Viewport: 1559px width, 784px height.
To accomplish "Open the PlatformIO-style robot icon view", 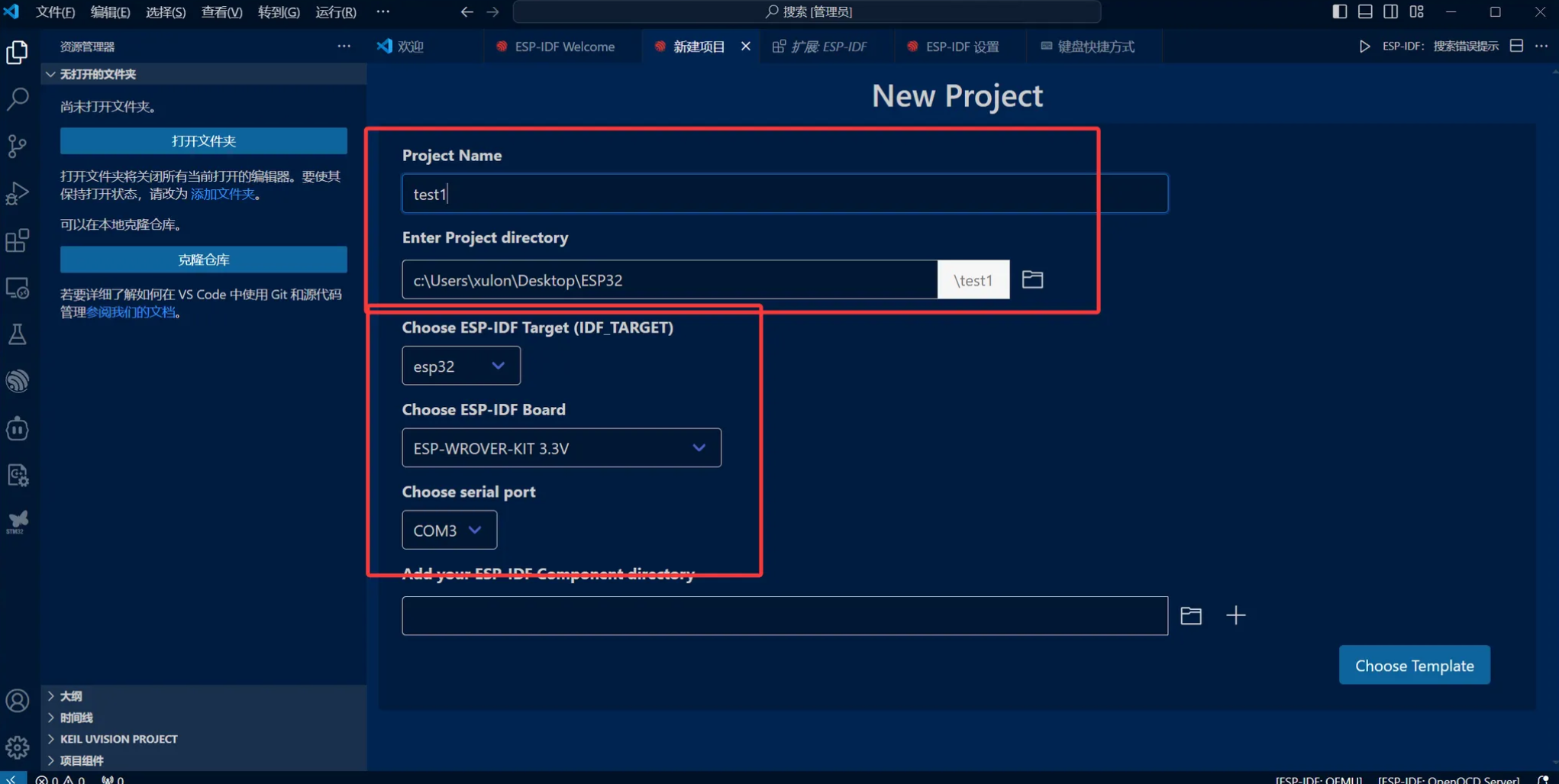I will [18, 428].
